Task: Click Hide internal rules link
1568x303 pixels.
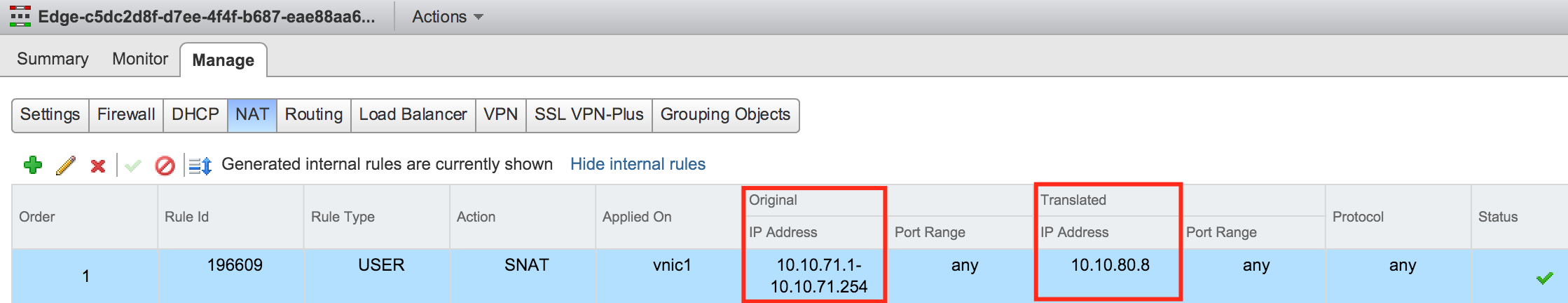Action: click(638, 164)
